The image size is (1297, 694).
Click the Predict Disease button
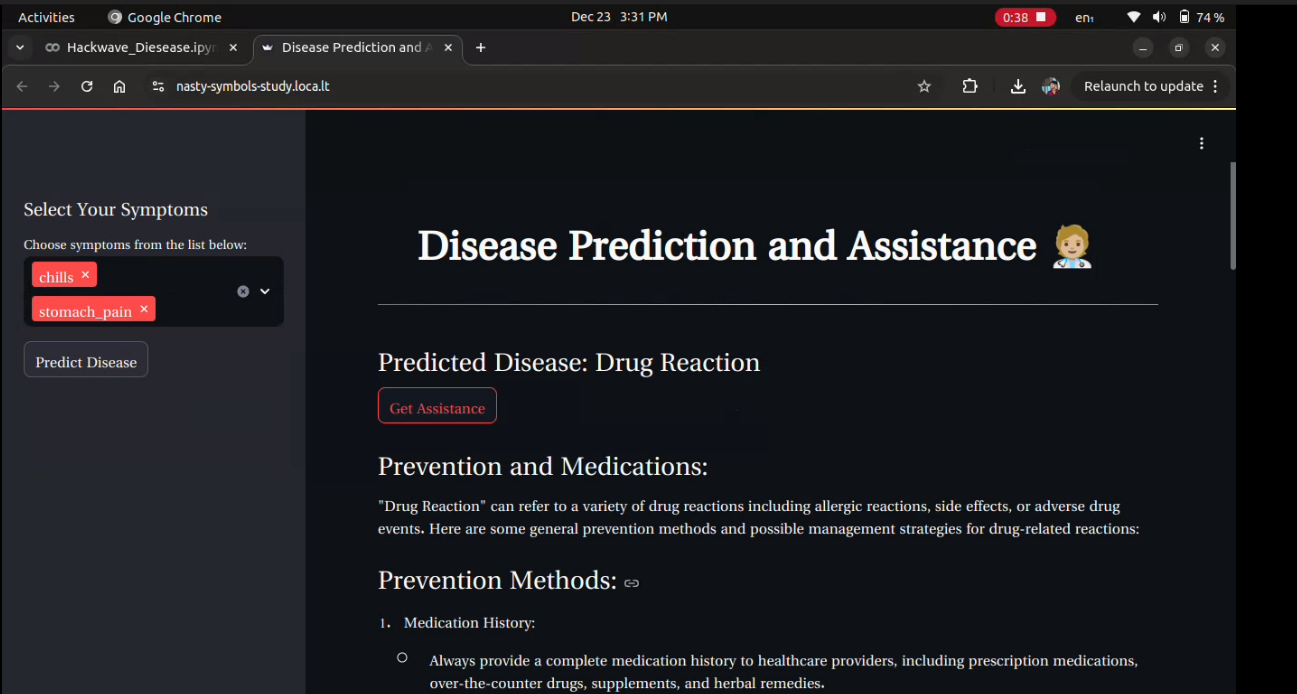(85, 360)
